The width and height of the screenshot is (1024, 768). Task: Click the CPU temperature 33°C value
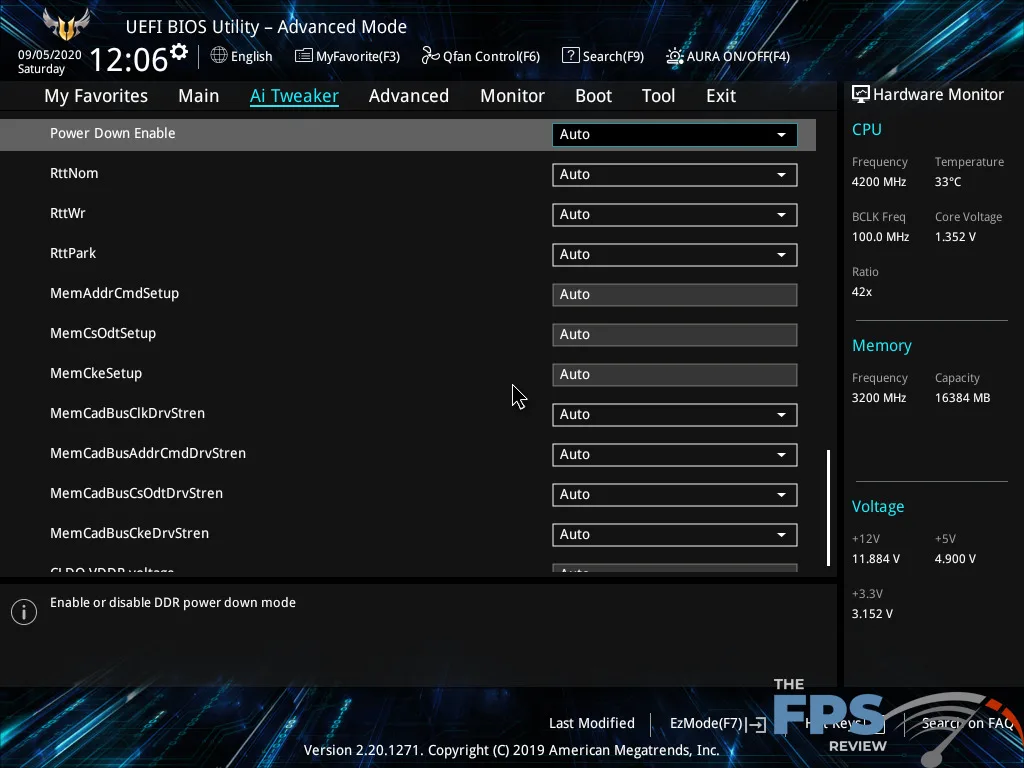(948, 182)
